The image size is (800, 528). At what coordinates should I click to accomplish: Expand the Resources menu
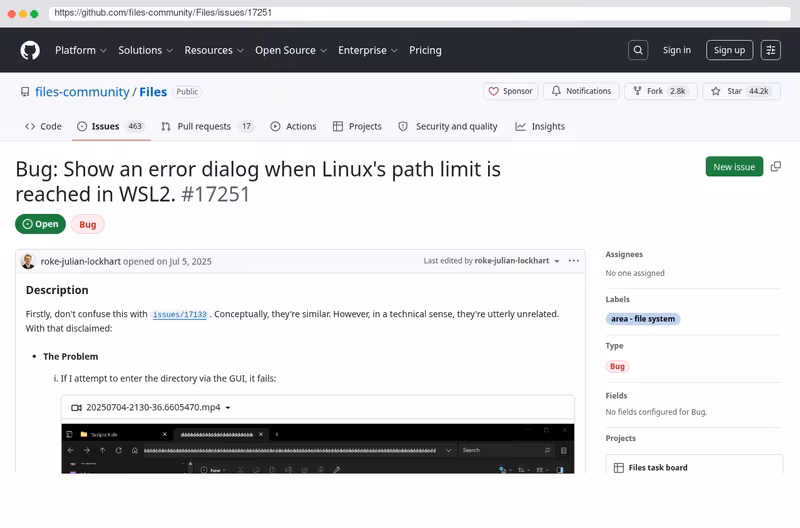tap(214, 51)
